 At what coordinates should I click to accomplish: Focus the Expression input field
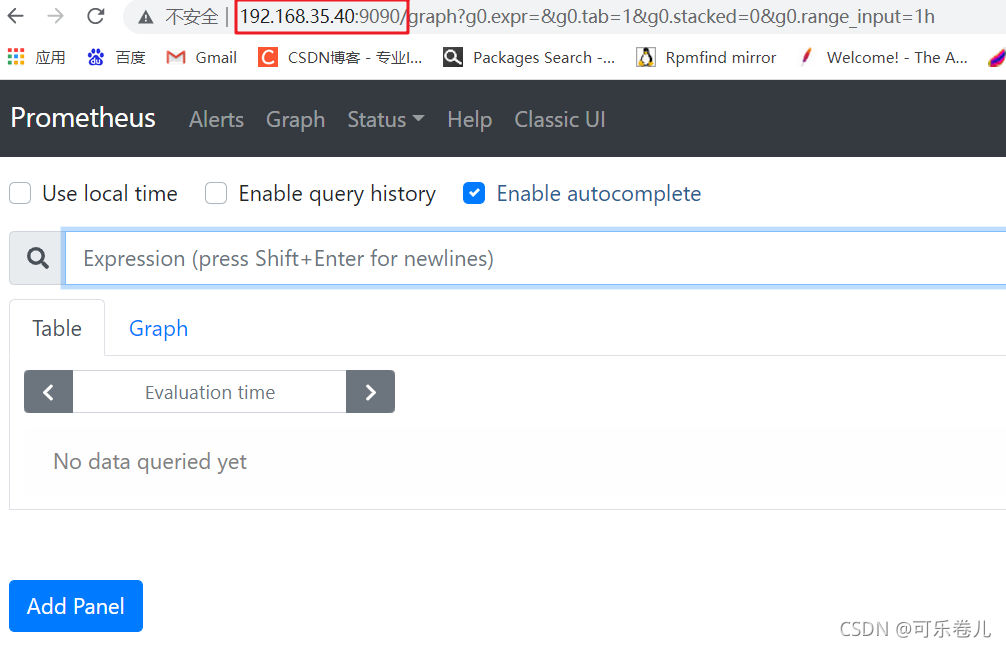[x=535, y=258]
